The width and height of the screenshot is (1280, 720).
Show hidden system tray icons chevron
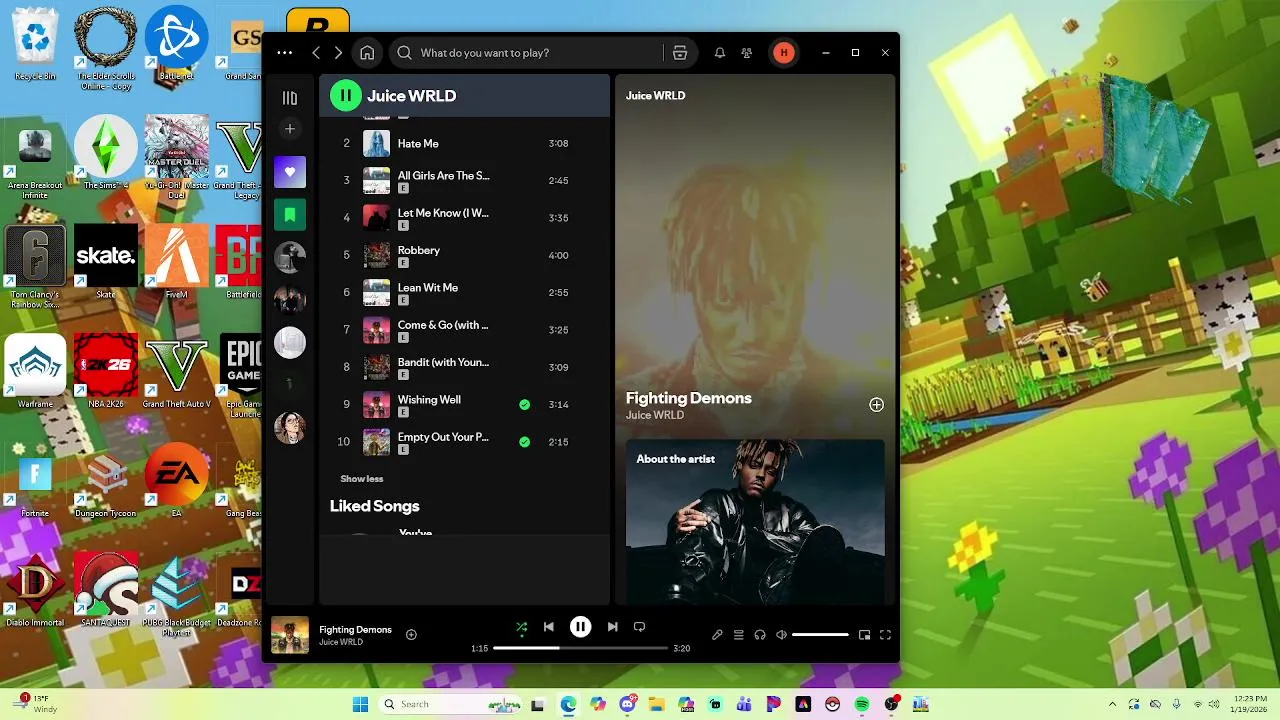1112,705
